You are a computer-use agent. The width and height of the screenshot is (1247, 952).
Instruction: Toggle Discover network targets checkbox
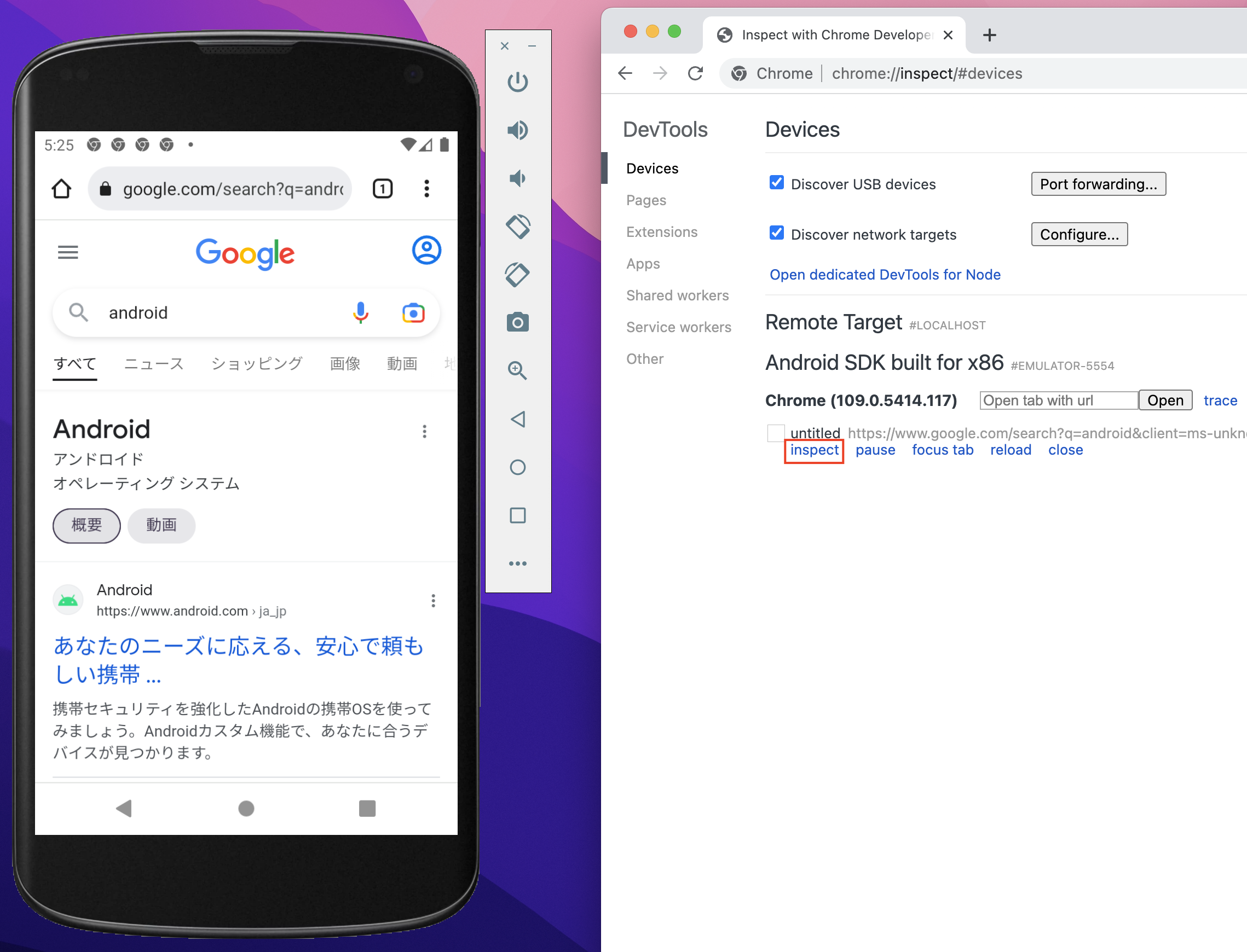point(777,234)
